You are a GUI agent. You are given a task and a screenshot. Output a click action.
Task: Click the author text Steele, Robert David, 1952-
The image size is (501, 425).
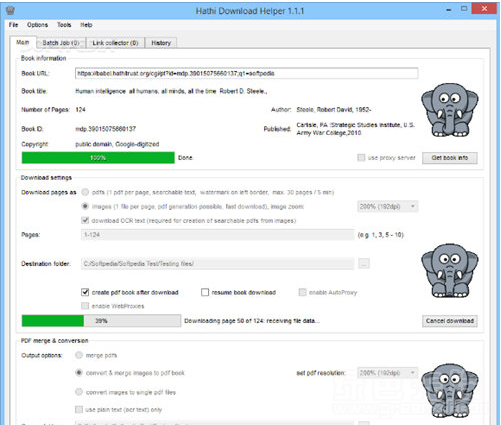click(334, 110)
